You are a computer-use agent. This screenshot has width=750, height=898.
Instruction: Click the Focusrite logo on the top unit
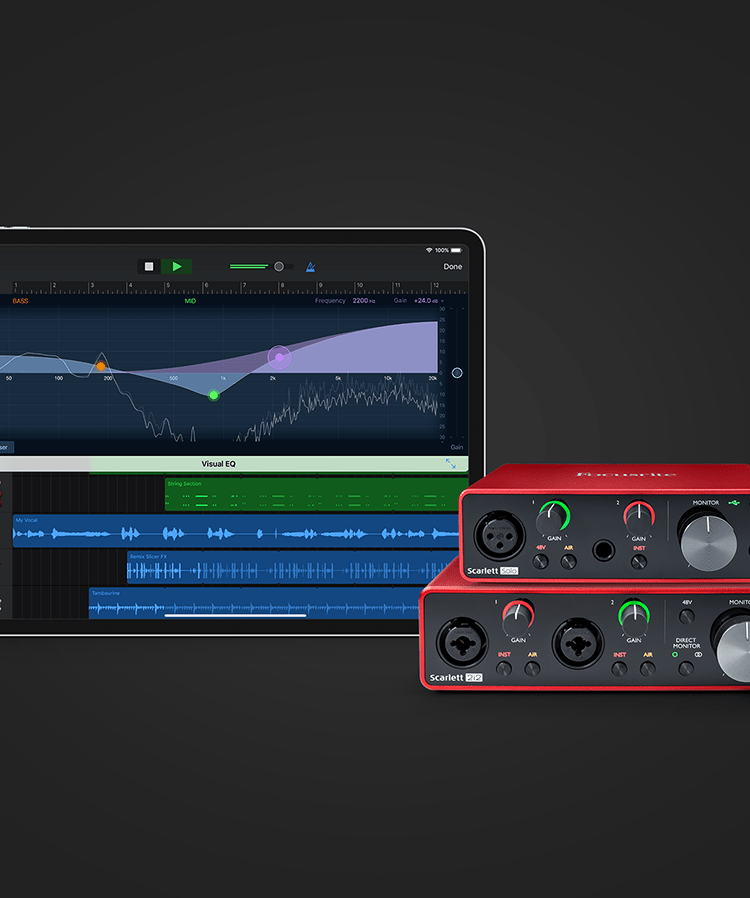tap(625, 474)
